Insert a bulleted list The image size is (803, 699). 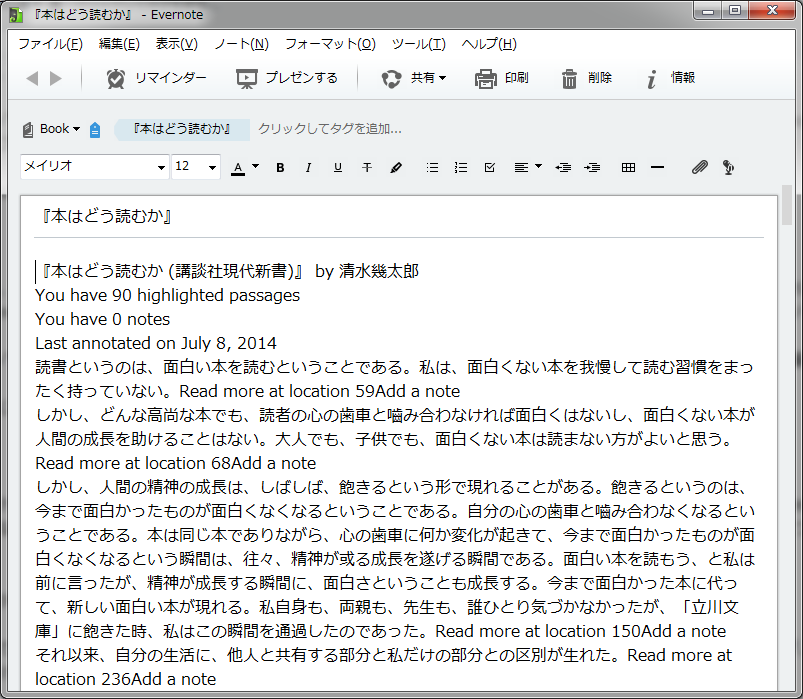point(432,167)
